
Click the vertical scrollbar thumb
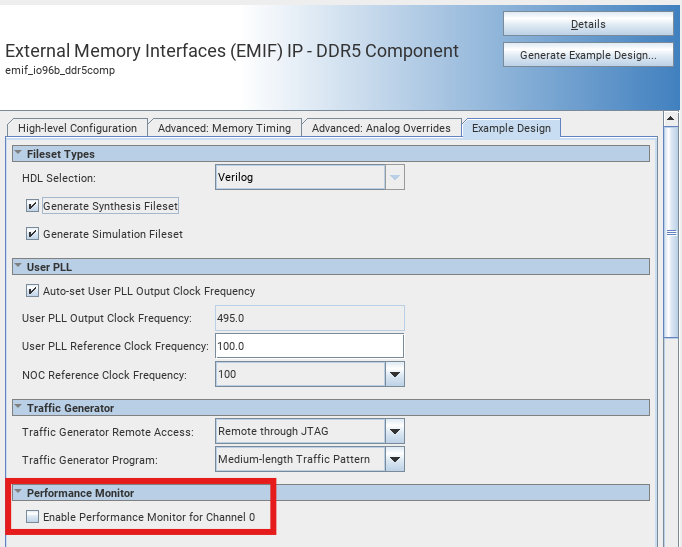672,231
